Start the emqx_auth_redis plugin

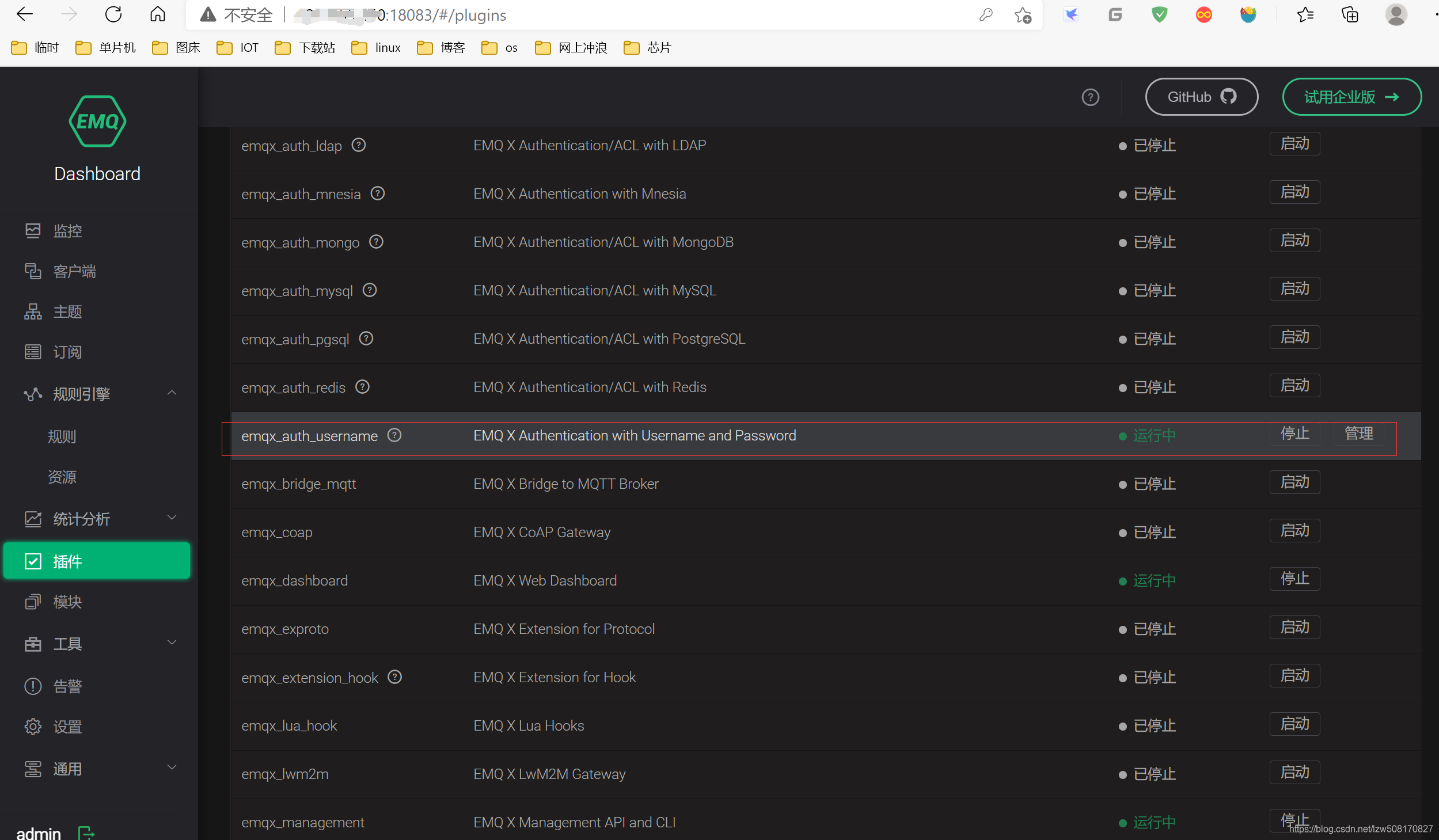point(1294,385)
